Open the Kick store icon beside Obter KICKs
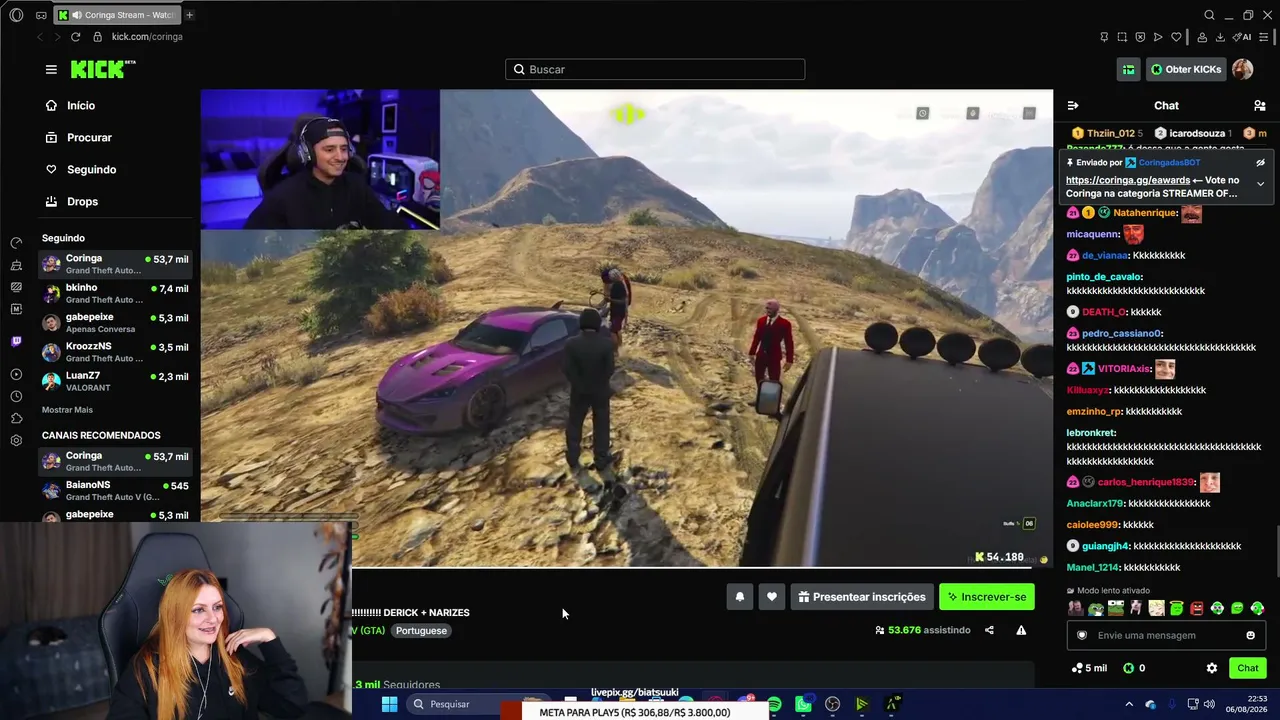This screenshot has width=1280, height=720. pyautogui.click(x=1128, y=69)
